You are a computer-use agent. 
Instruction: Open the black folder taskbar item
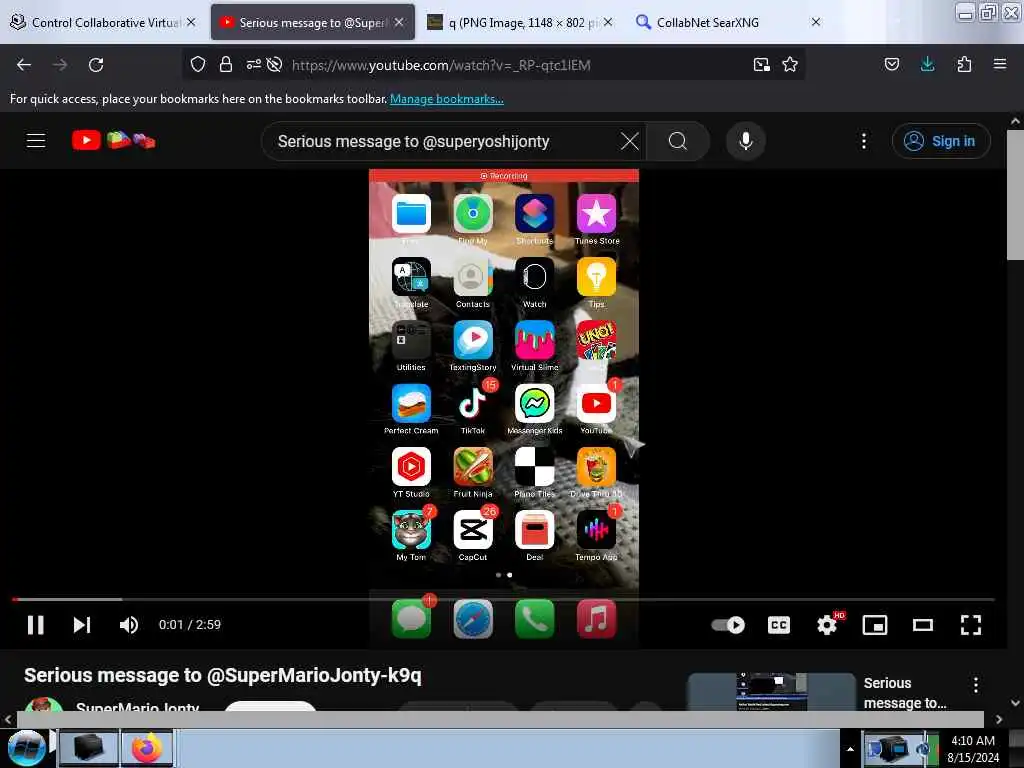pos(89,748)
